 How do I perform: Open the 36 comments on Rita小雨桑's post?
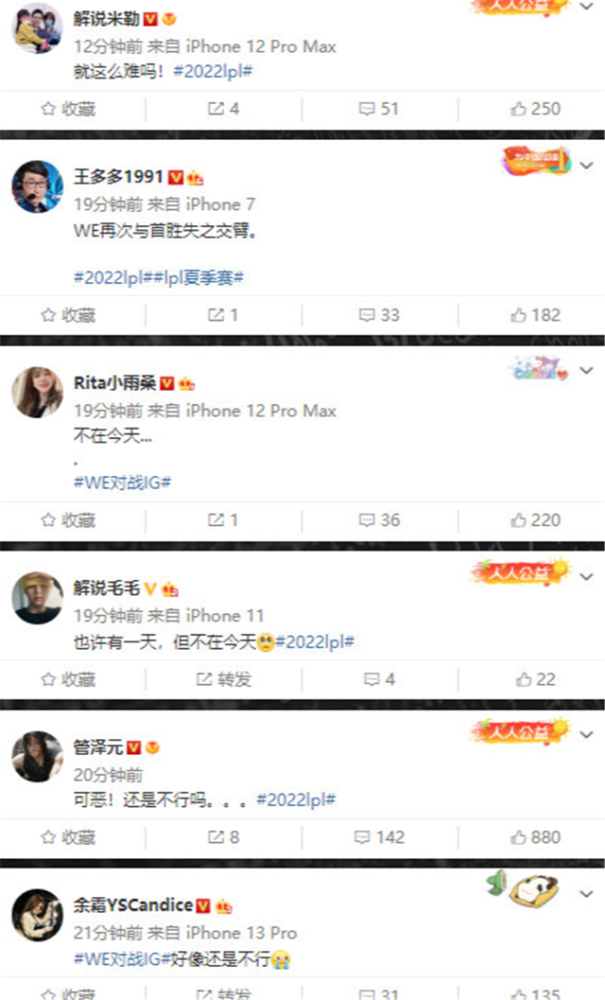pyautogui.click(x=379, y=520)
